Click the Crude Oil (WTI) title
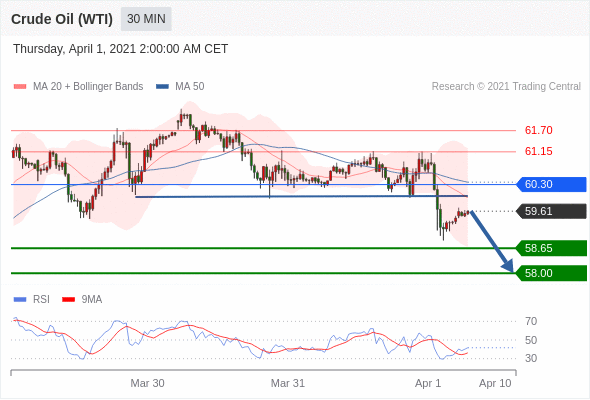 62,19
